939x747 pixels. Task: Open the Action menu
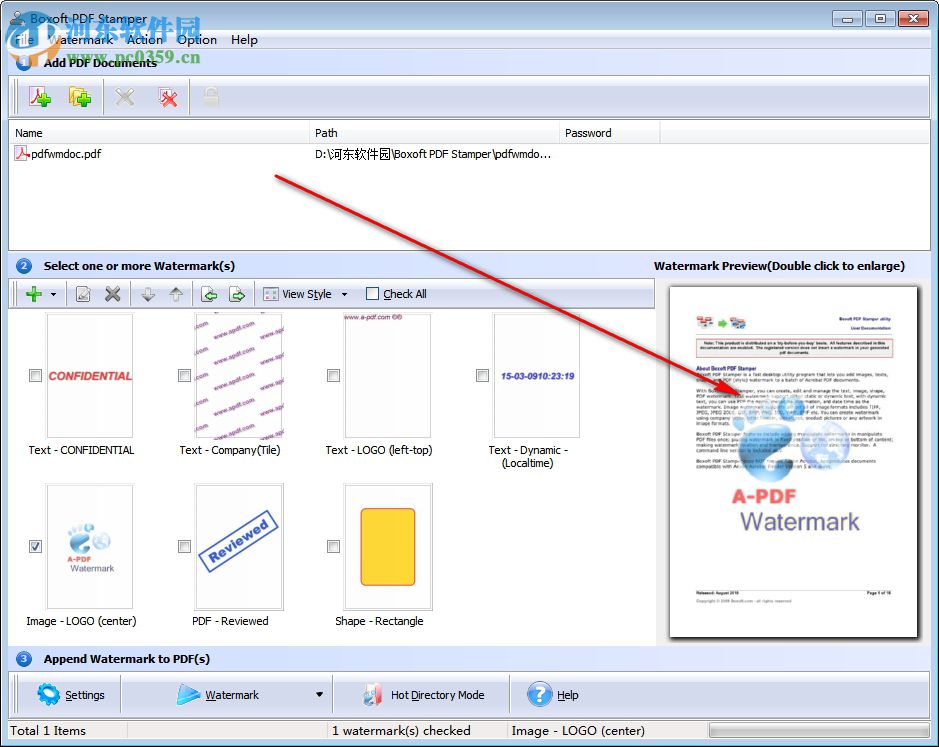coord(145,39)
